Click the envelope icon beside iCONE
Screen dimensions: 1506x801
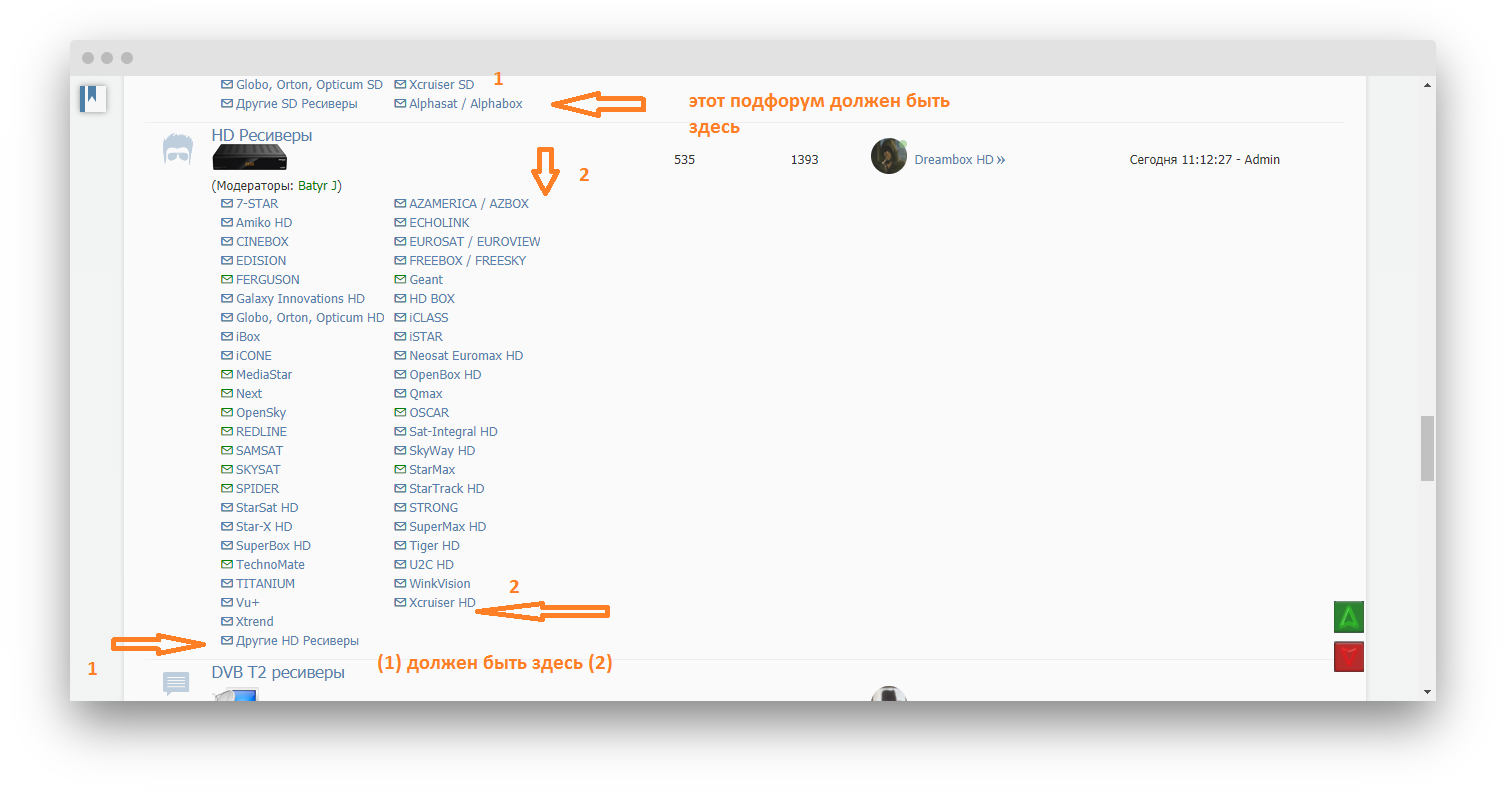point(227,356)
